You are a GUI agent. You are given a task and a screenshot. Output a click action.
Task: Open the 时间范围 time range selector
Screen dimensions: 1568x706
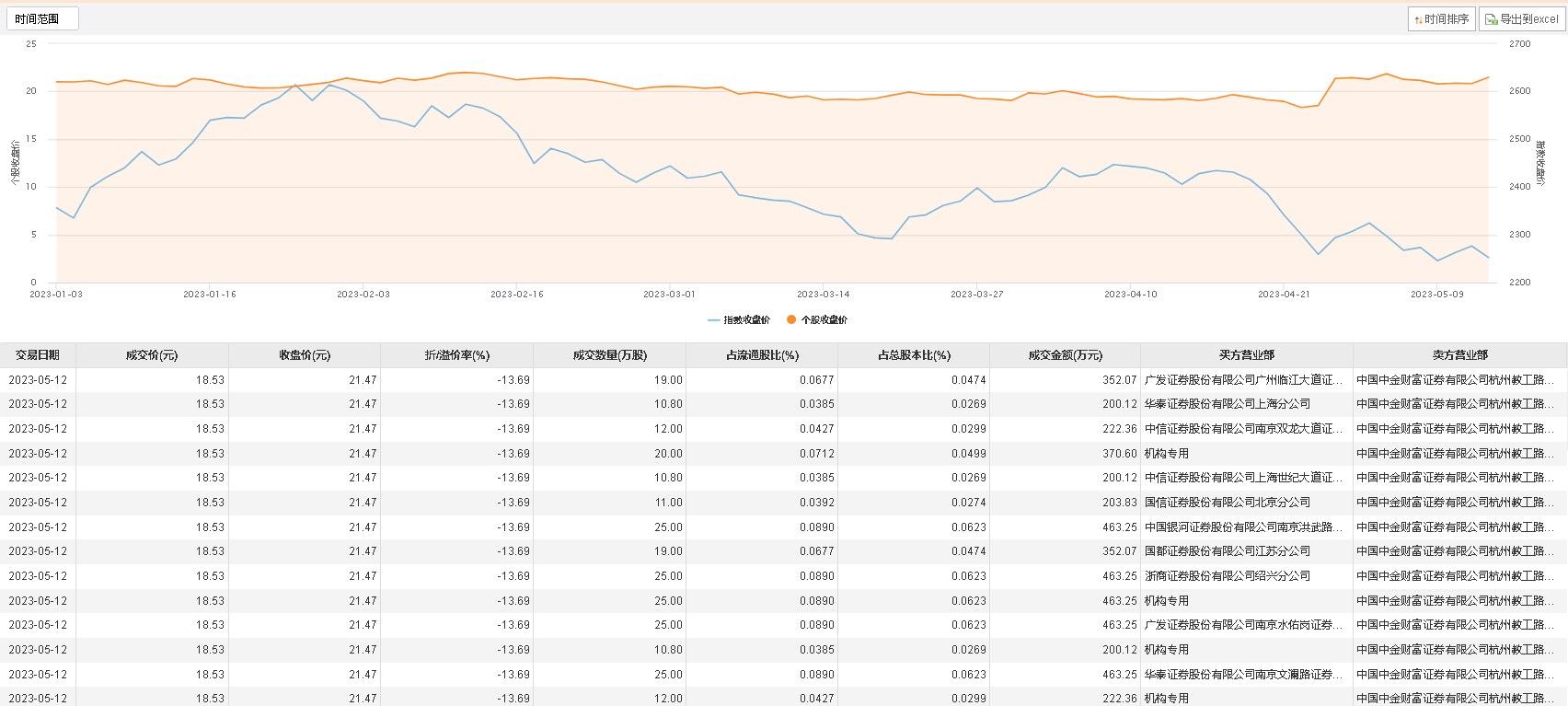42,18
